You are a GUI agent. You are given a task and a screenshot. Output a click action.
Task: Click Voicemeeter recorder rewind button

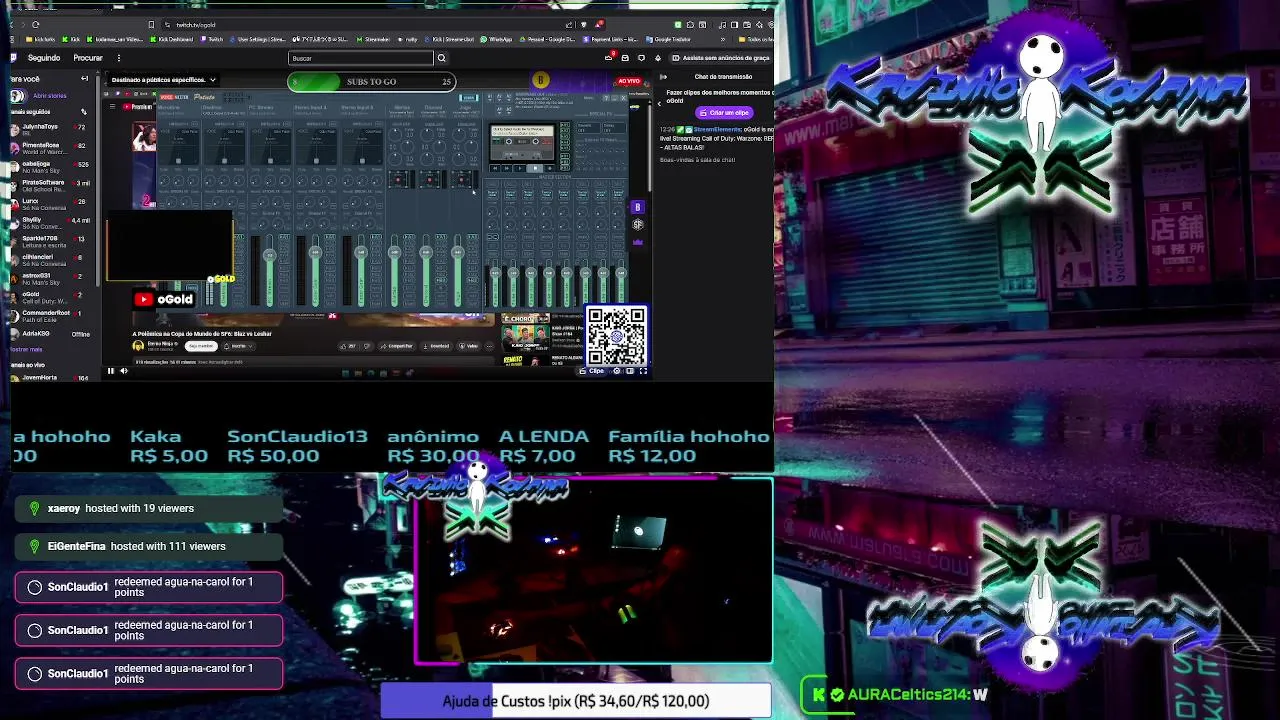(495, 168)
